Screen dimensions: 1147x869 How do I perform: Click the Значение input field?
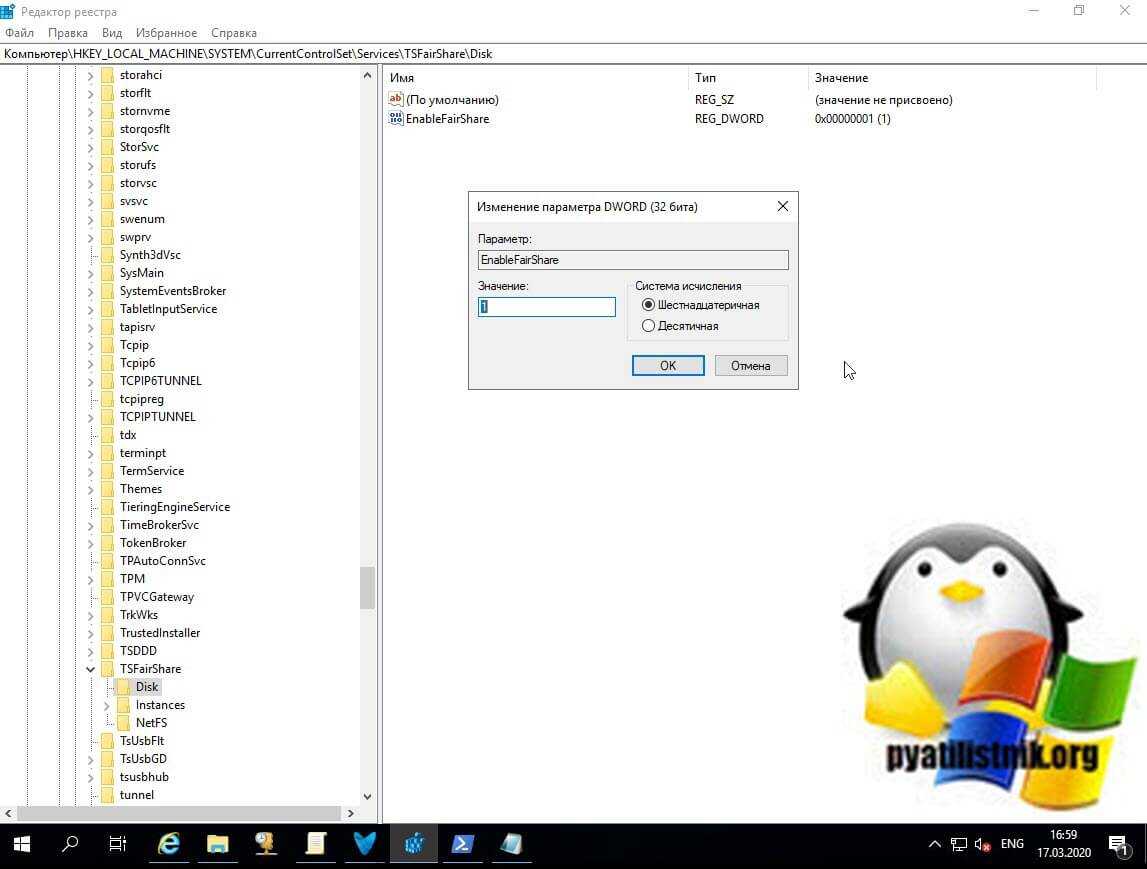pos(546,307)
